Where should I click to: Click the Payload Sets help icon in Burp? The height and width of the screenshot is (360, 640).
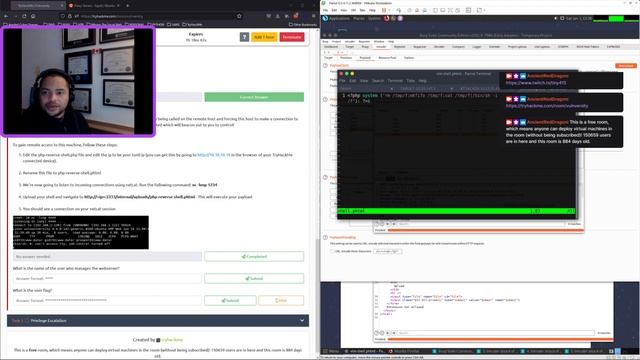(325, 65)
